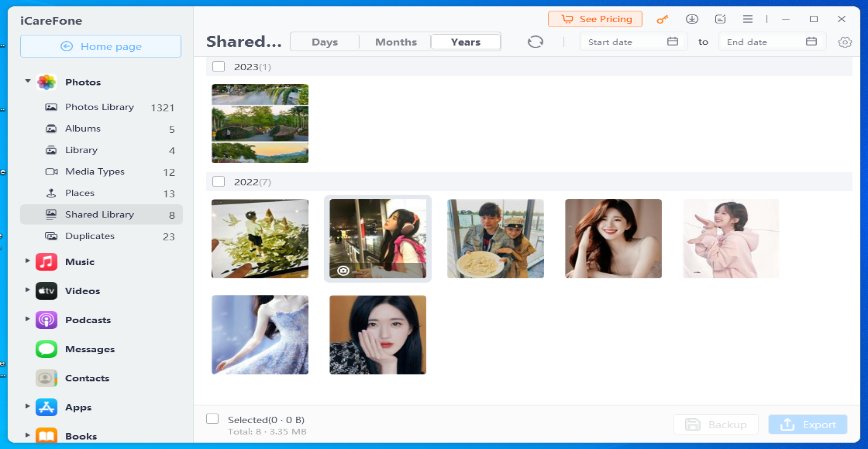Open the download icon in title bar
The image size is (868, 449).
pyautogui.click(x=691, y=19)
